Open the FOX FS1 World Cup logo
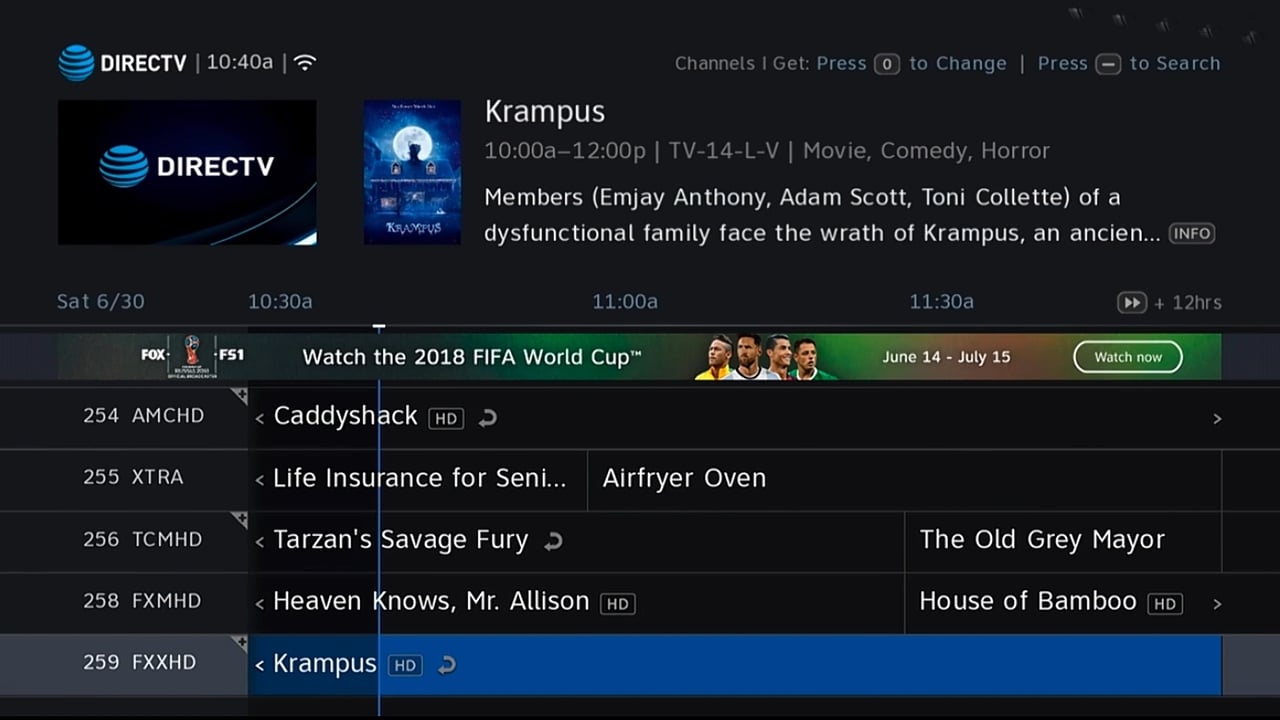 coord(193,355)
